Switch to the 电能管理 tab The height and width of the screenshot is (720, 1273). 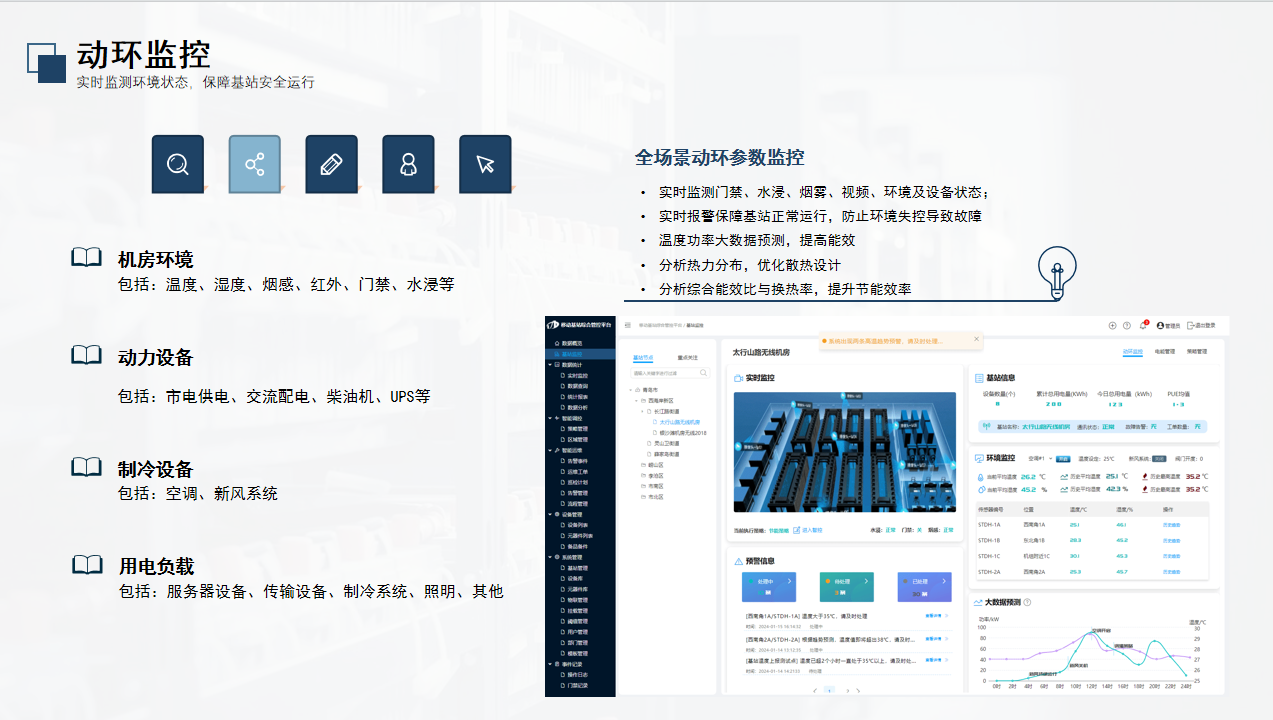pos(1166,352)
